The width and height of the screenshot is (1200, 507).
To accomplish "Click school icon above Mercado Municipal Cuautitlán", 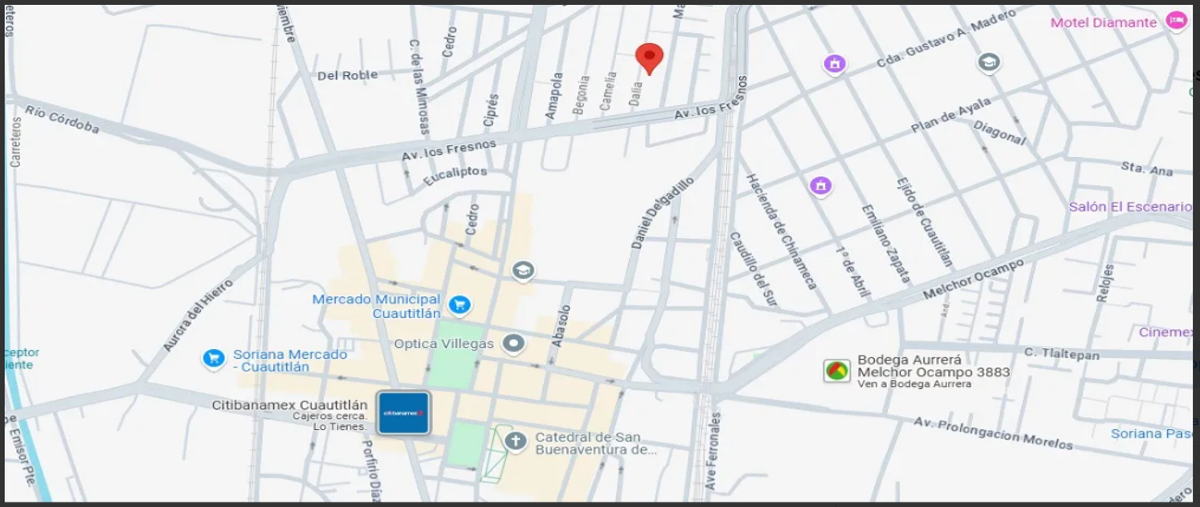I will click(x=522, y=270).
